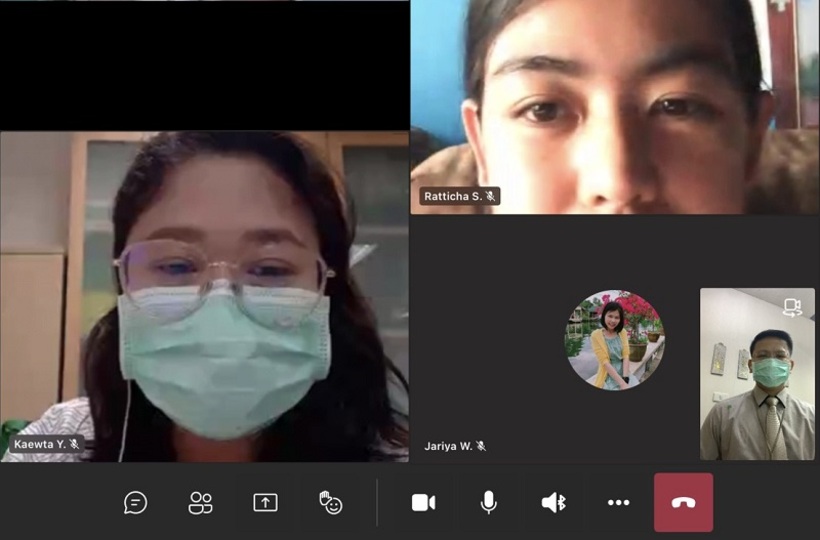Show the participants list
This screenshot has width=820, height=540.
(x=201, y=502)
